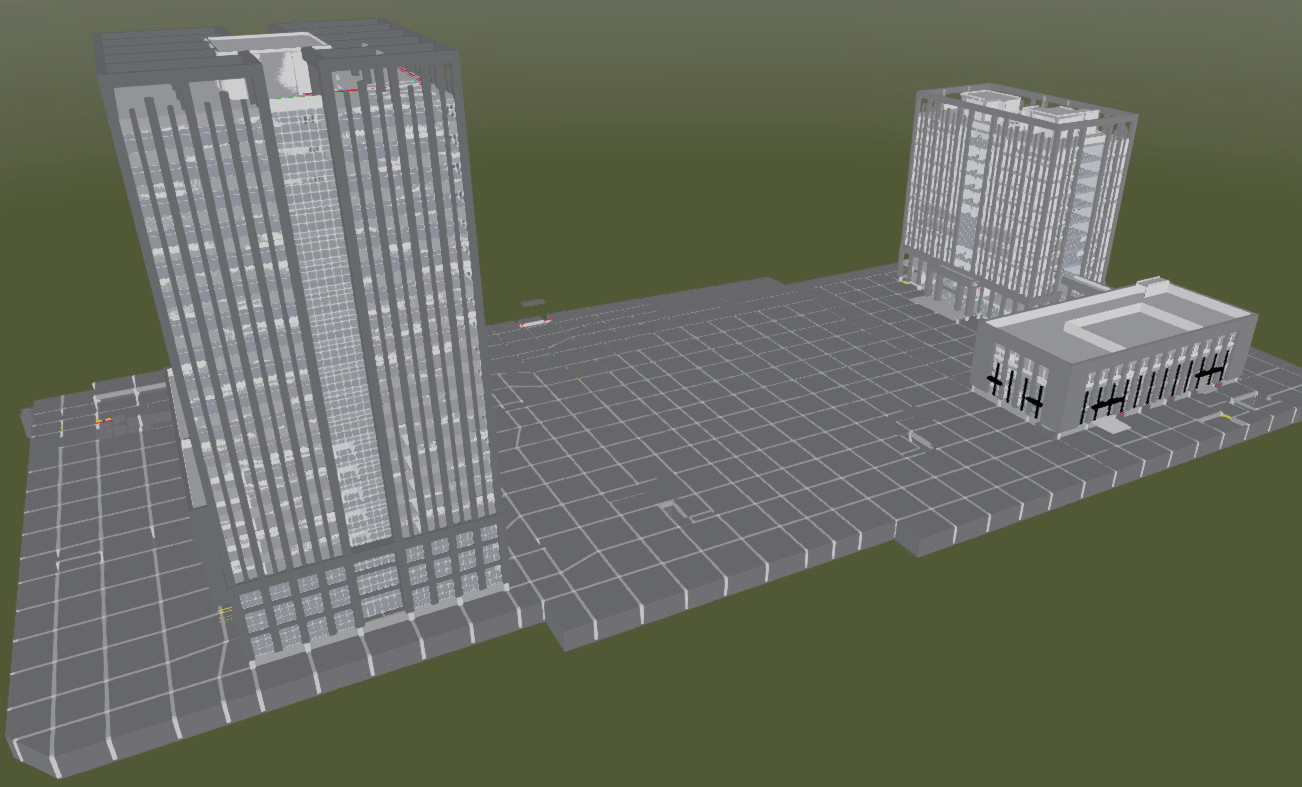Screen dimensions: 1302x787
Task: Click the multicolored marker at skyscraper's lower-left corner
Action: [x=224, y=613]
